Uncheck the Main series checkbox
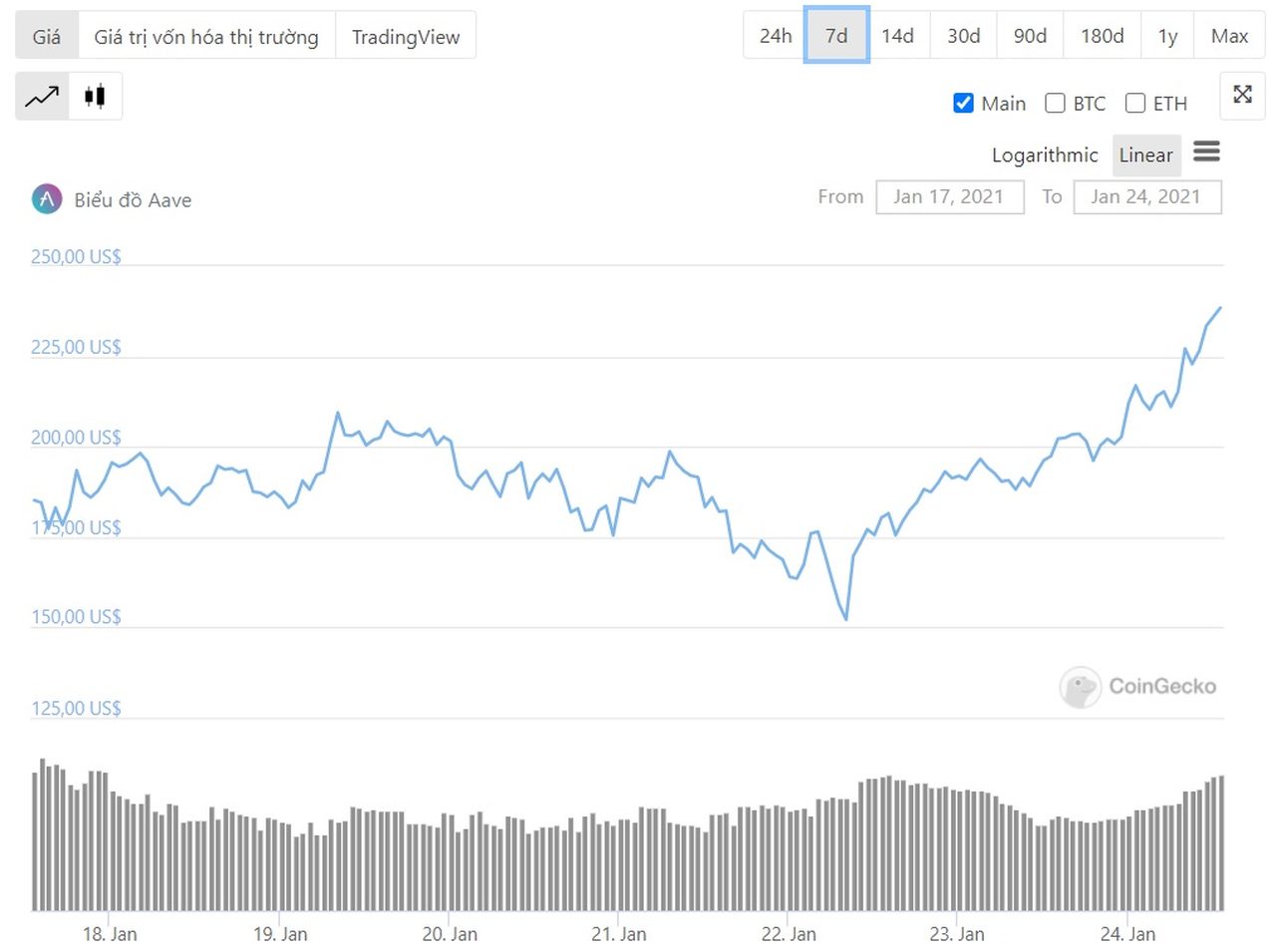 tap(963, 103)
